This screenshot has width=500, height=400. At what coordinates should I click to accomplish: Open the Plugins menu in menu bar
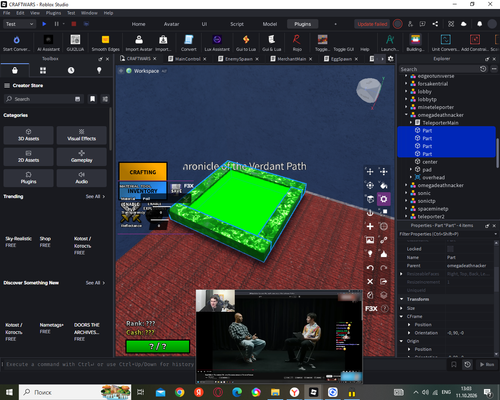point(53,13)
